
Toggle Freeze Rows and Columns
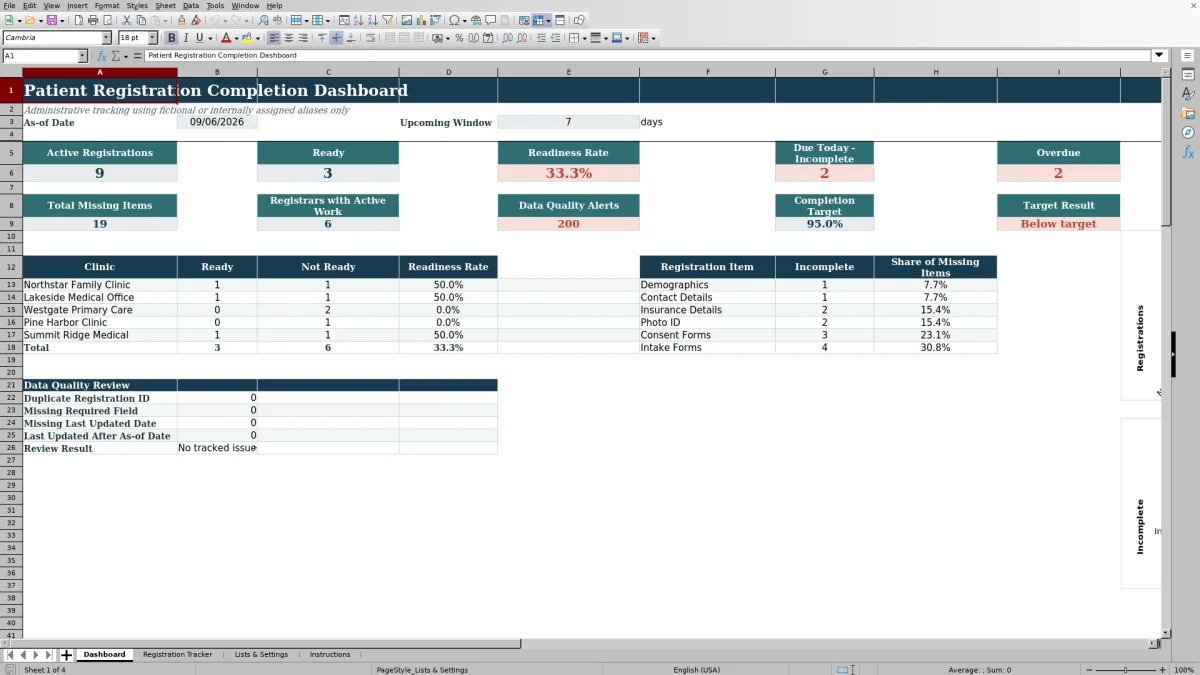coord(538,20)
